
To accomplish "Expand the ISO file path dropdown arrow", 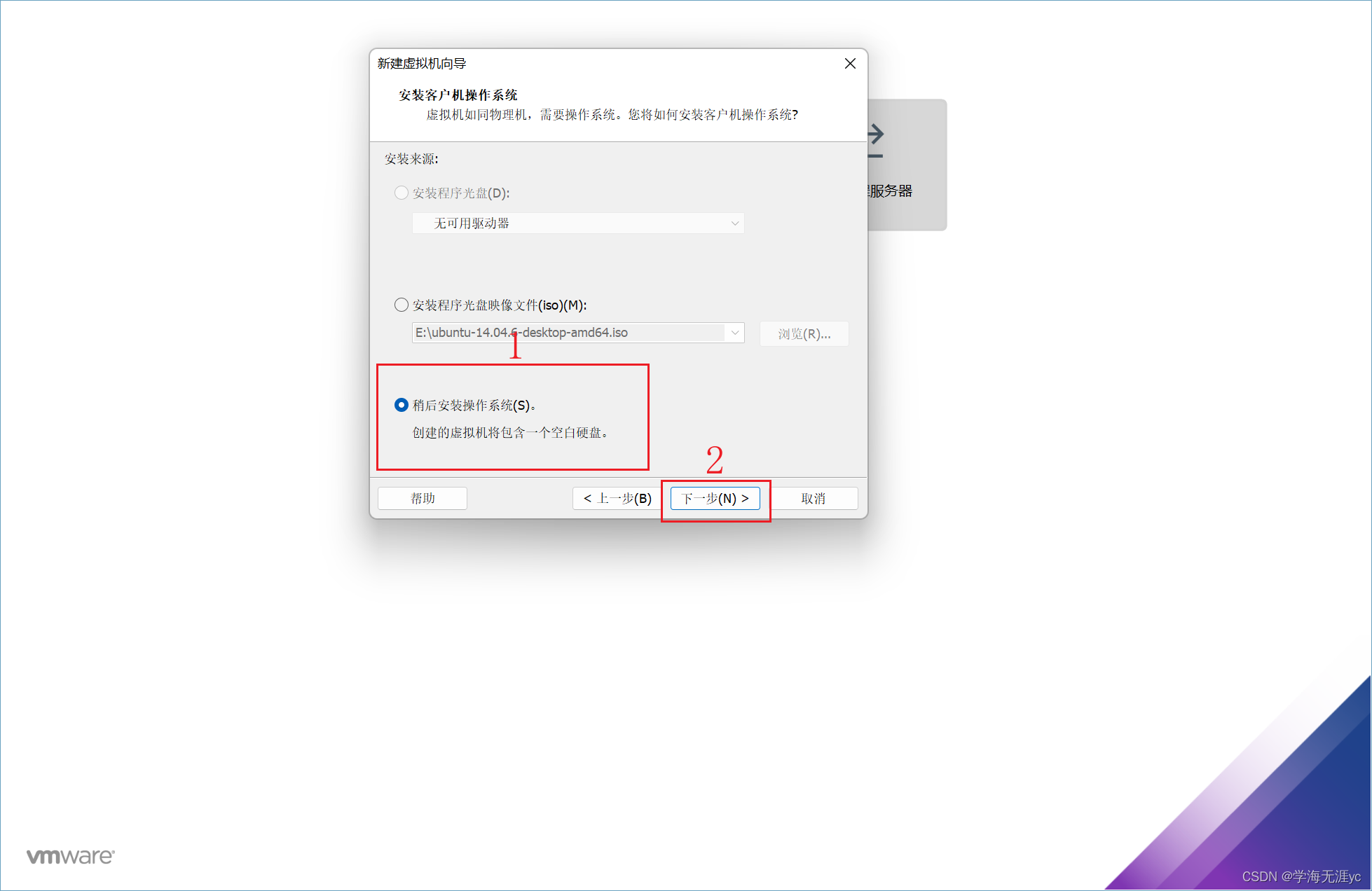I will [x=735, y=333].
